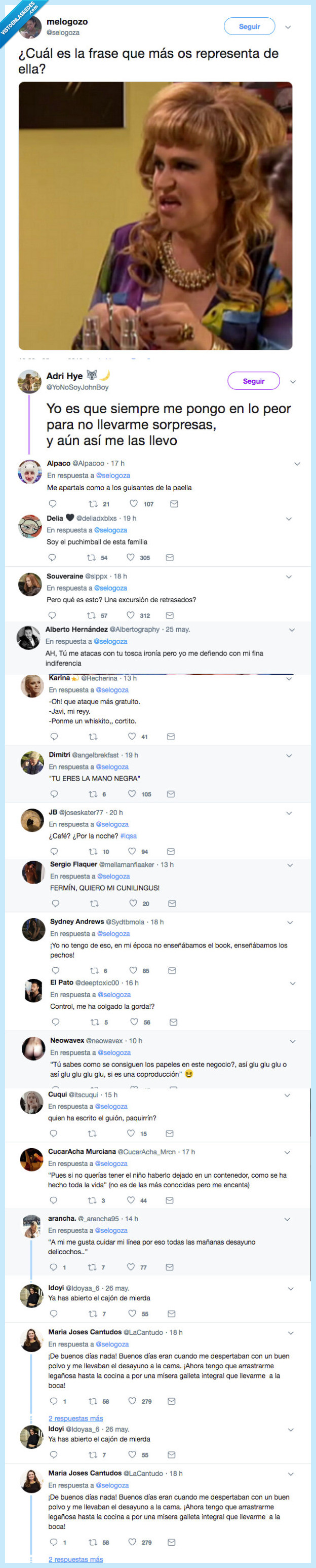Viewport: 316px width, 1568px height.
Task: Open Sergio Flaquer's profile avatar
Action: [33, 872]
